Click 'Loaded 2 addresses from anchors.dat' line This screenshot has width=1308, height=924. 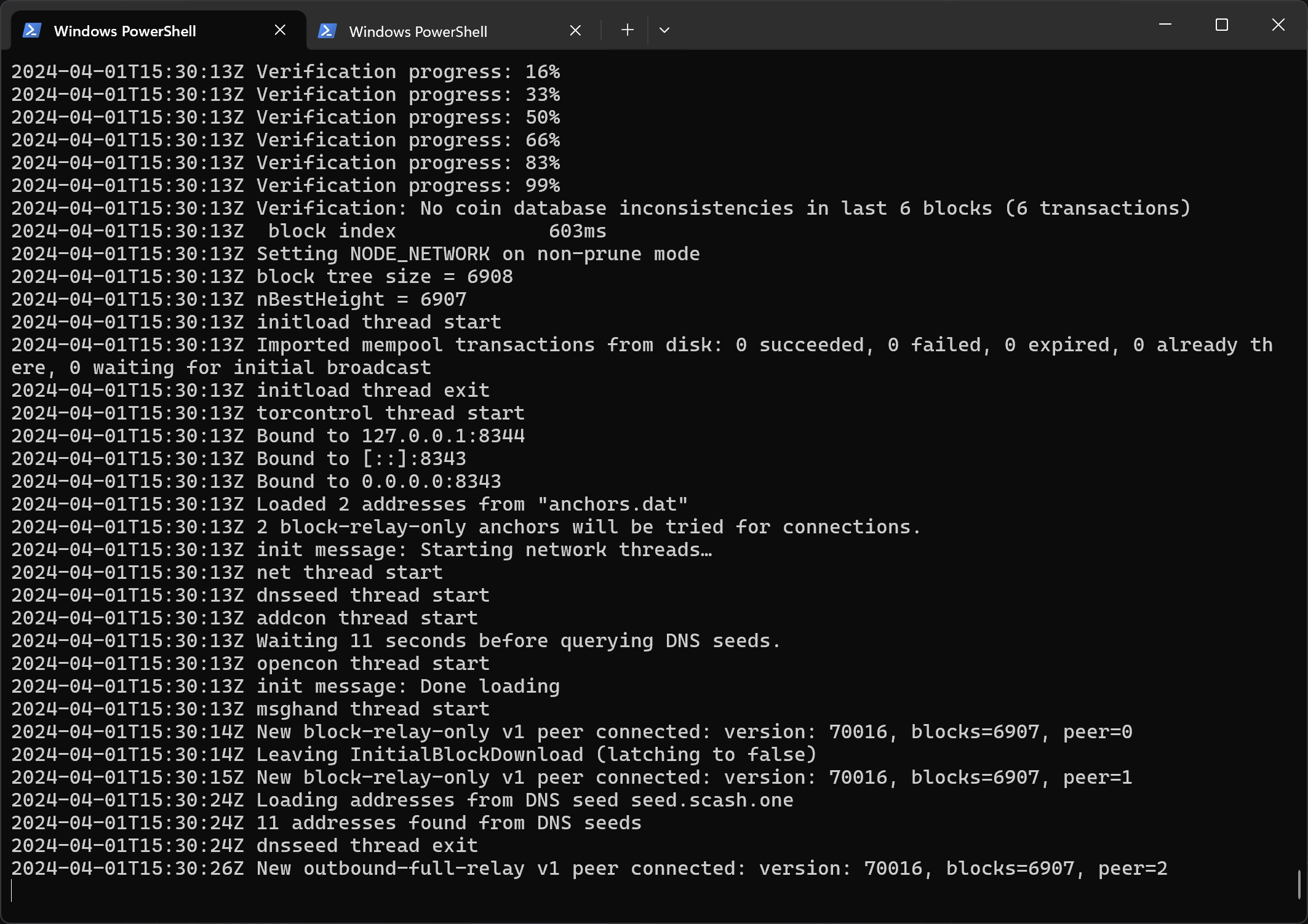tap(349, 504)
